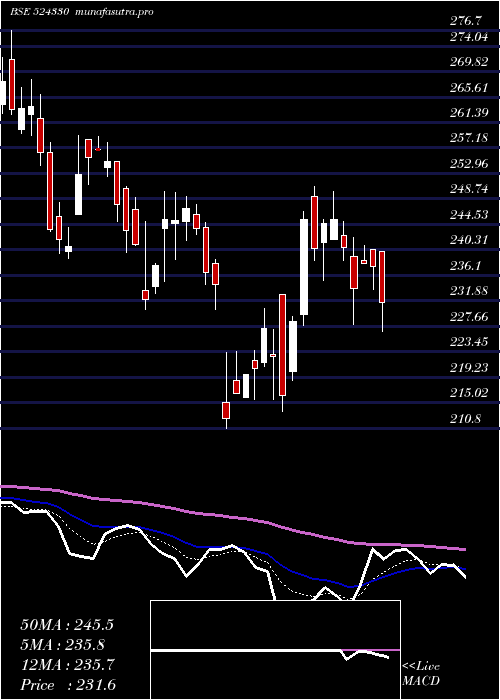500x700 pixels.
Task: Select the 265.61 price level label
Action: tap(468, 88)
